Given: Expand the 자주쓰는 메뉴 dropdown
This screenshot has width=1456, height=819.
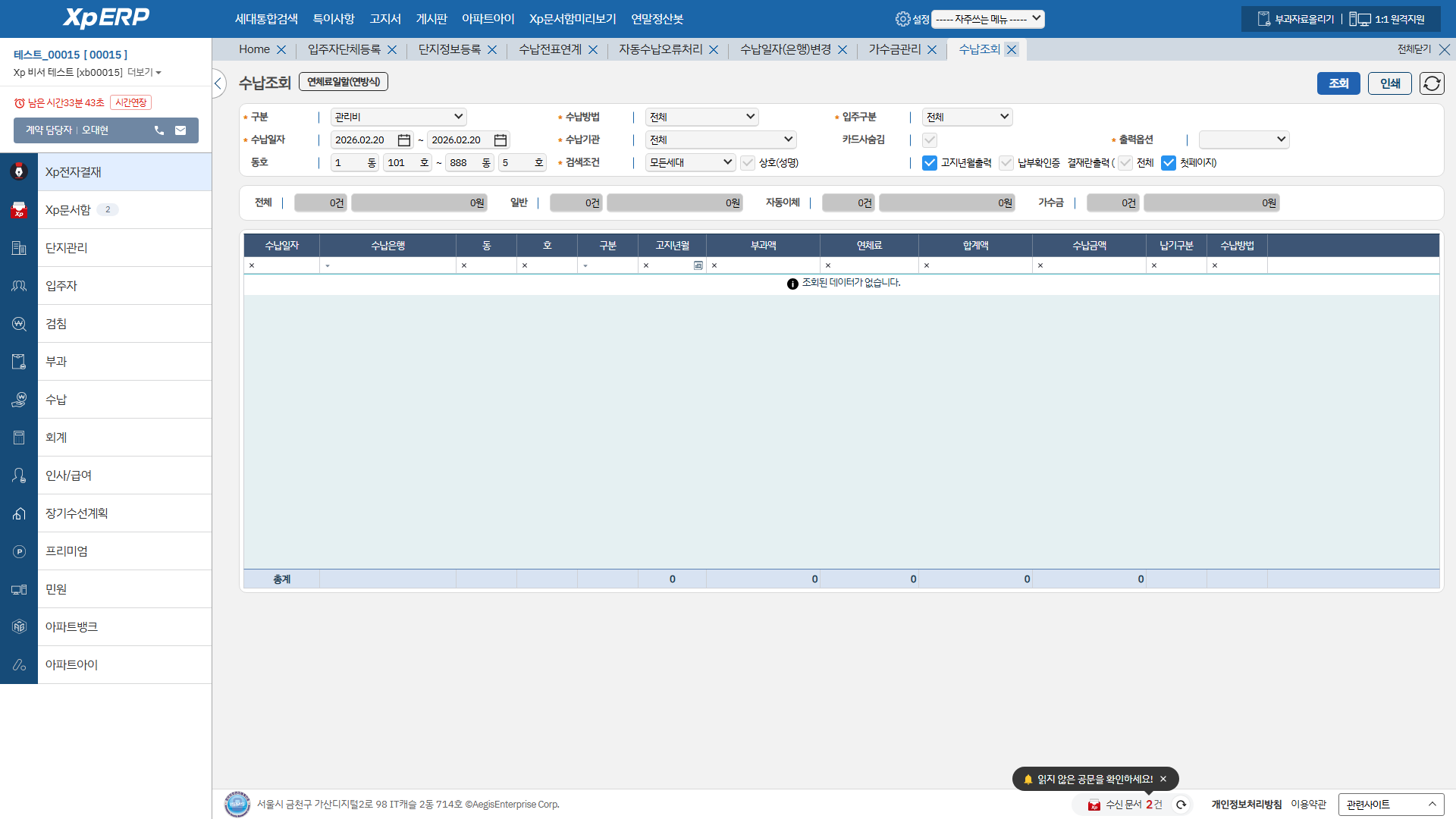Looking at the screenshot, I should click(x=987, y=19).
